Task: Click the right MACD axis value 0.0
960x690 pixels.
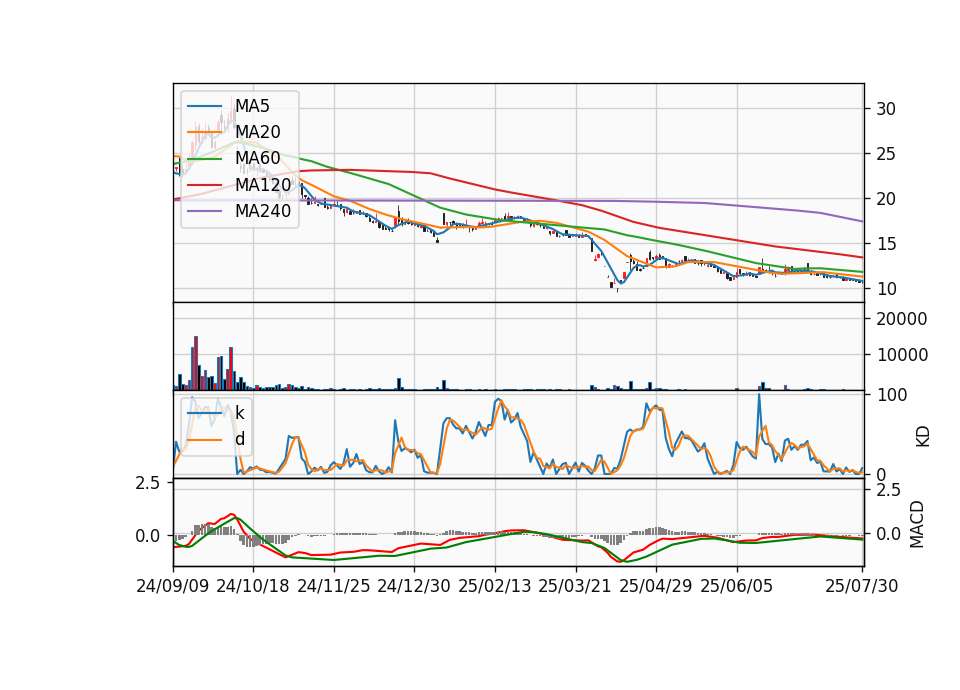Action: click(888, 534)
